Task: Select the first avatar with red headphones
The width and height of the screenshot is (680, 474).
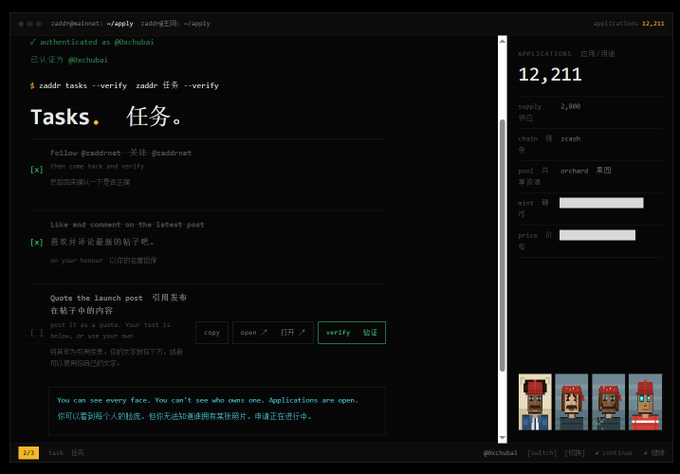Action: tap(535, 402)
